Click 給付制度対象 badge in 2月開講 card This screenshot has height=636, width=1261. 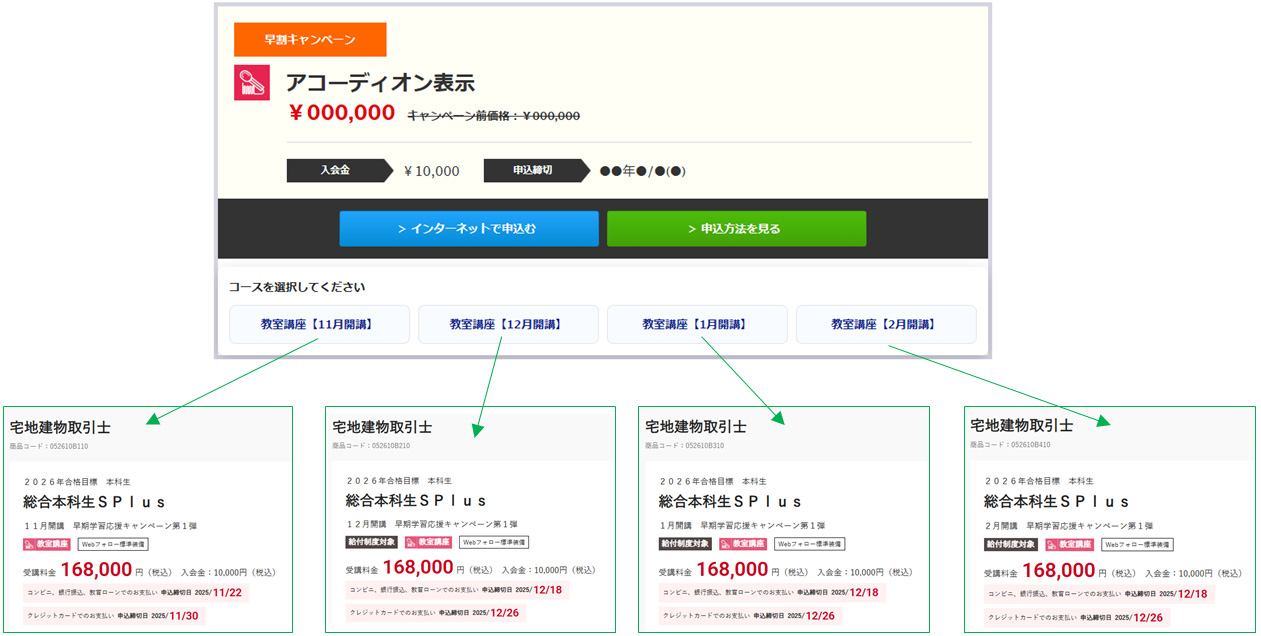(1010, 545)
